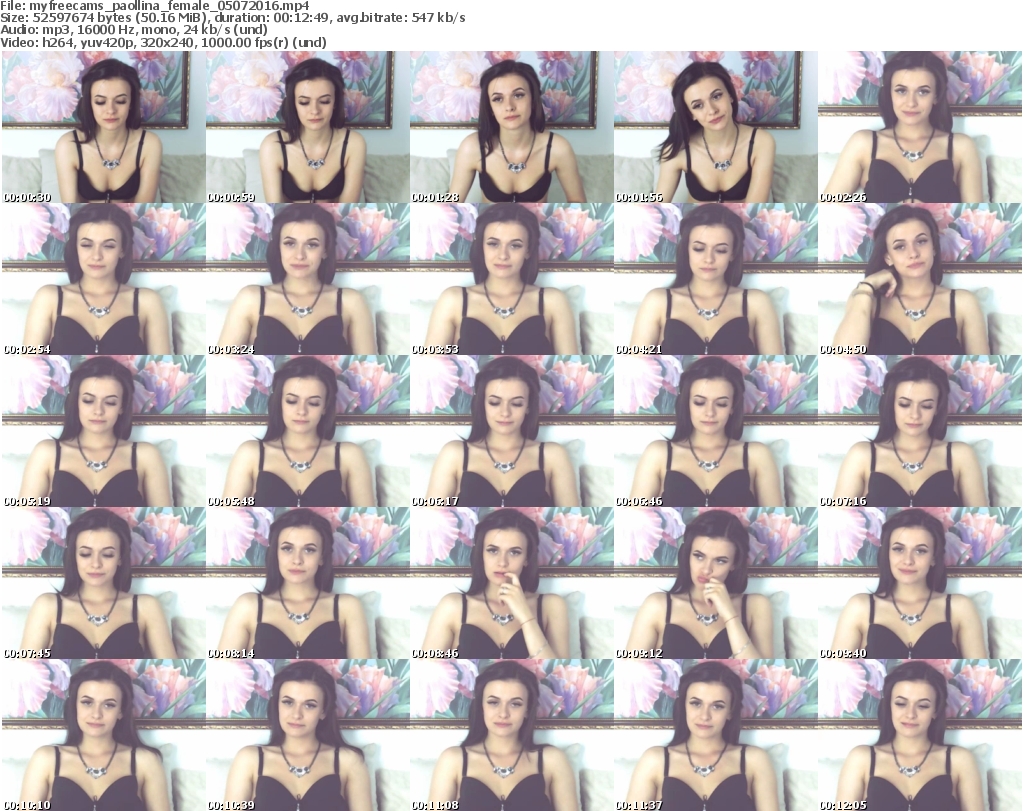The image size is (1024, 811).
Task: Select the thumbnail timestamped 00:04:50
Action: click(x=920, y=279)
